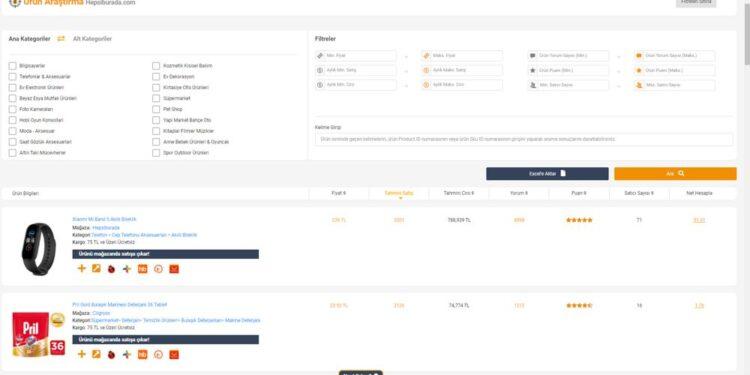Click the orange edit icon in Pril row
Image resolution: width=750 pixels, height=375 pixels.
click(96, 354)
